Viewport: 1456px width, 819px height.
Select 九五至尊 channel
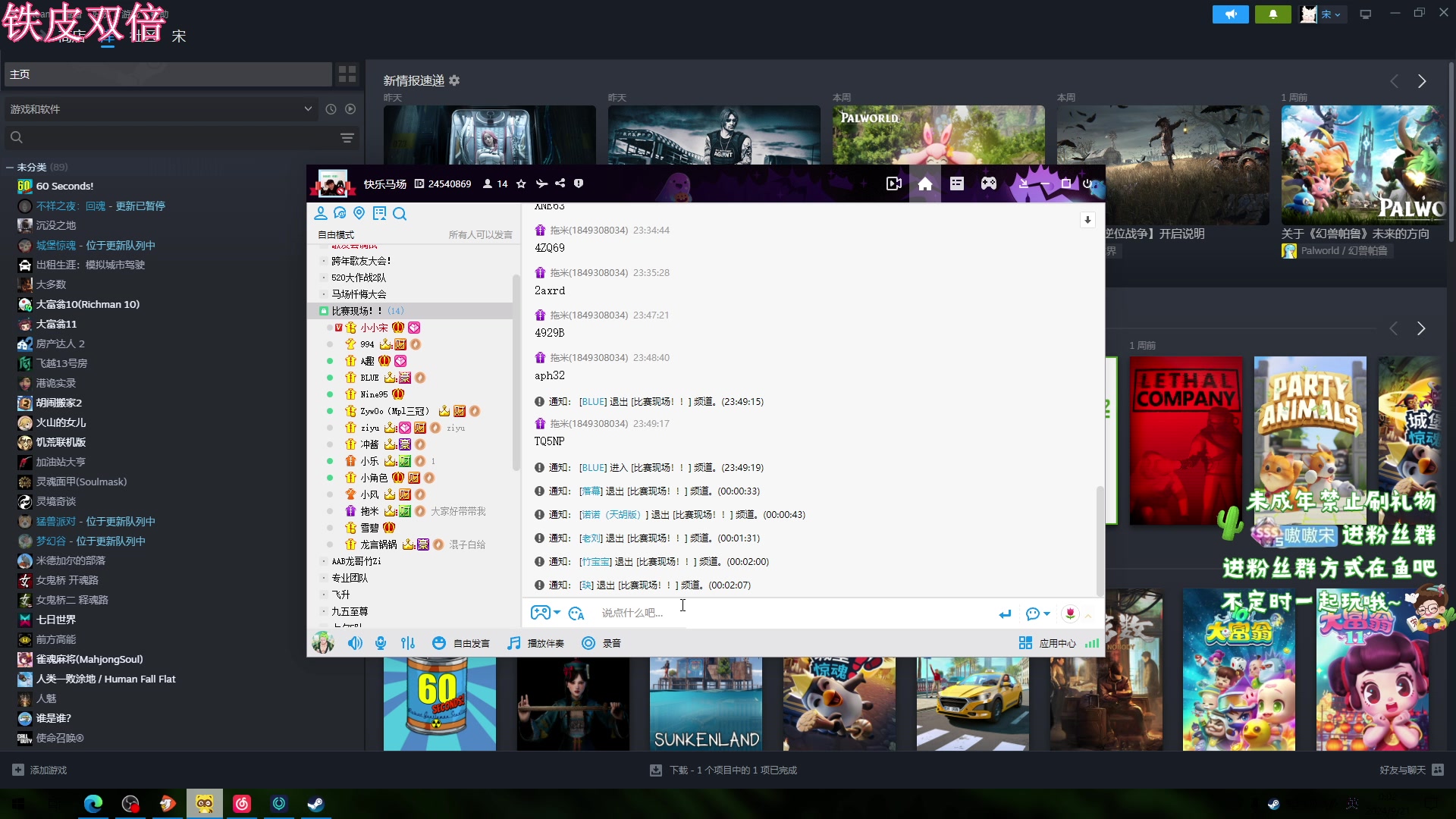(350, 611)
